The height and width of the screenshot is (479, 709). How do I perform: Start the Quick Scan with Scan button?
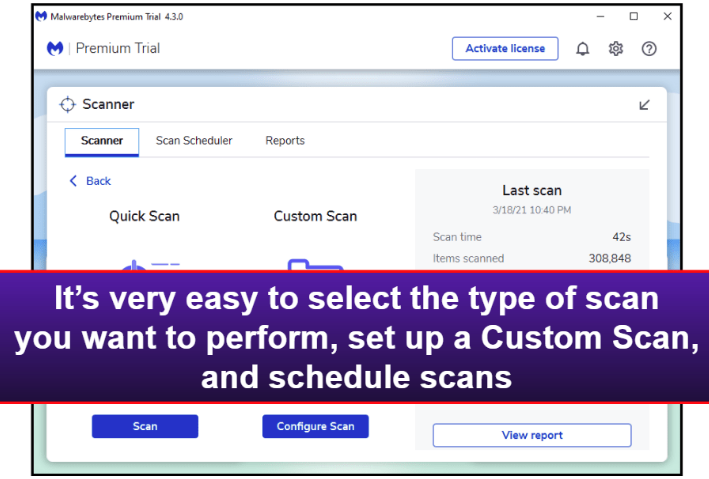pyautogui.click(x=145, y=426)
